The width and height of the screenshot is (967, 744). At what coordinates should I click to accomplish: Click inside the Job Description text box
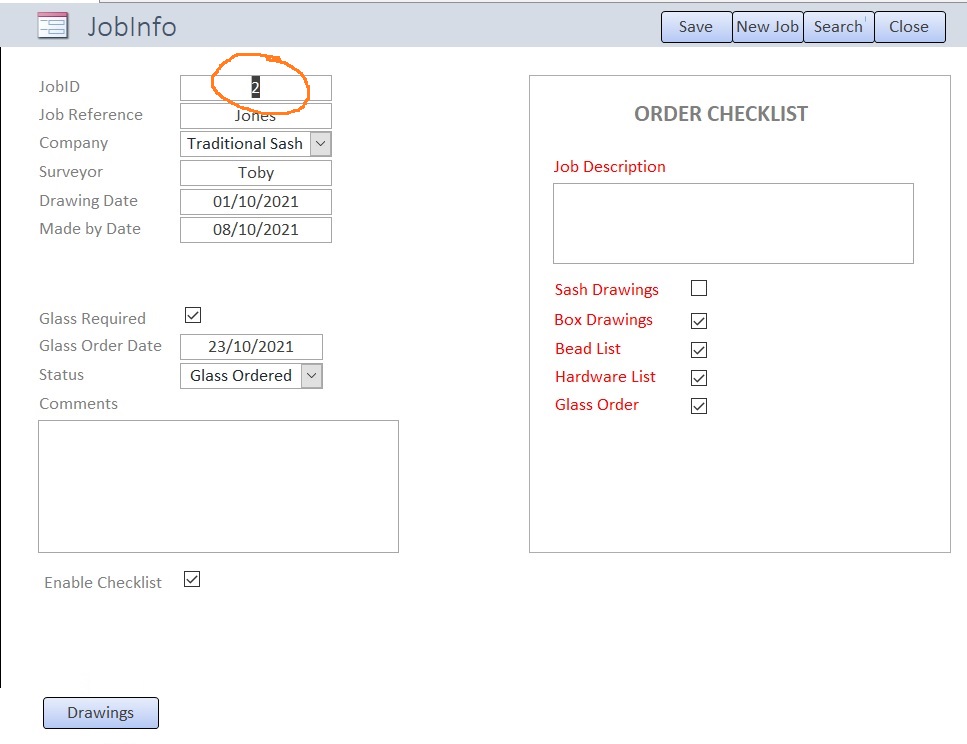733,223
